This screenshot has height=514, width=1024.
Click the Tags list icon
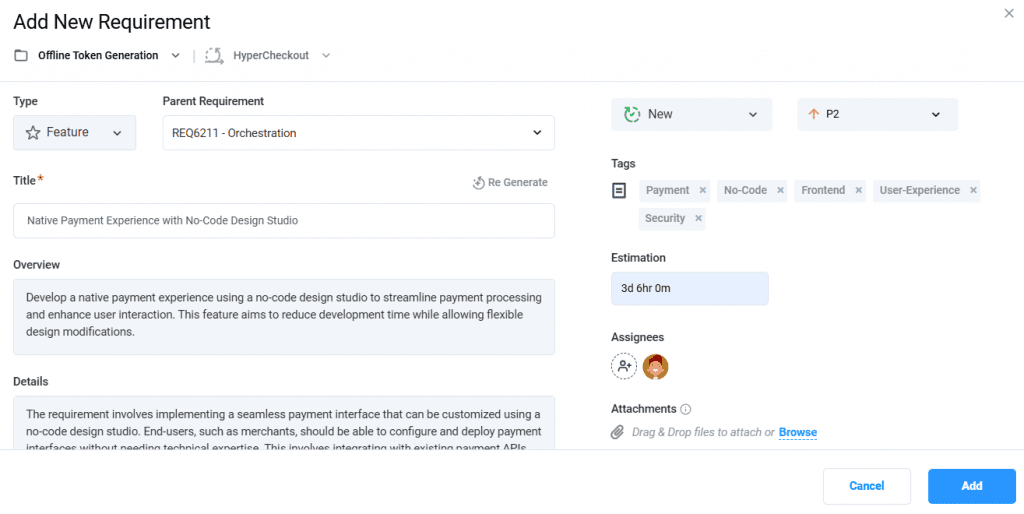620,190
